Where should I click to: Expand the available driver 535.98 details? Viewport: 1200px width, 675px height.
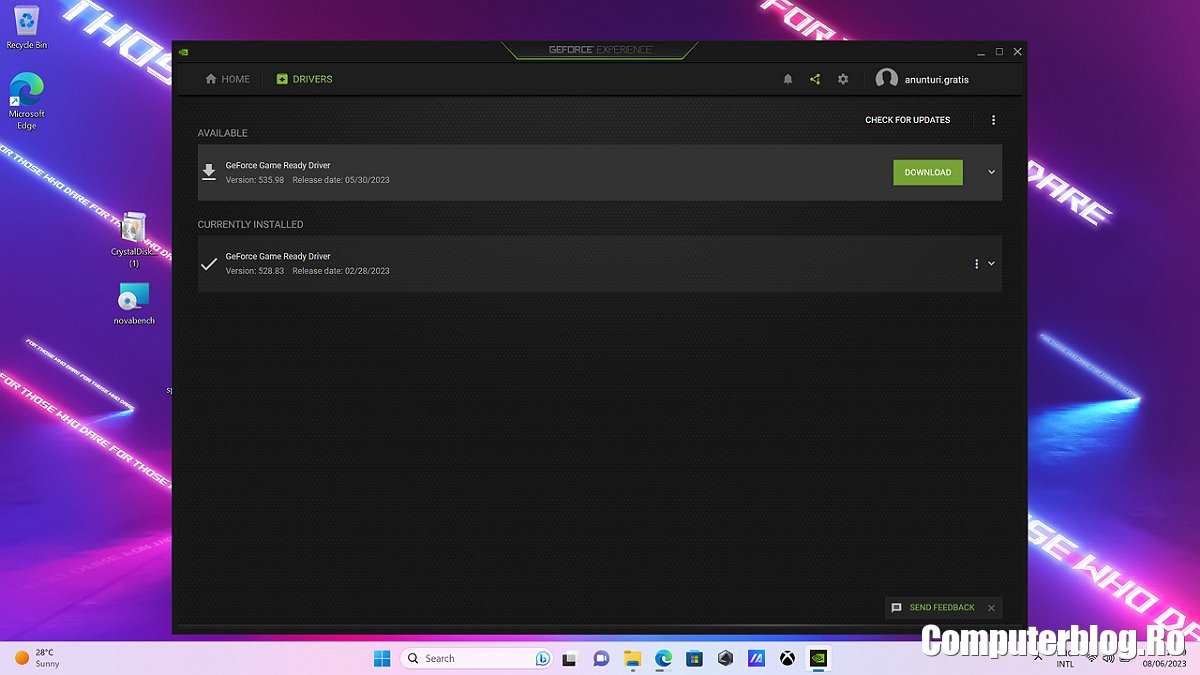coord(991,172)
